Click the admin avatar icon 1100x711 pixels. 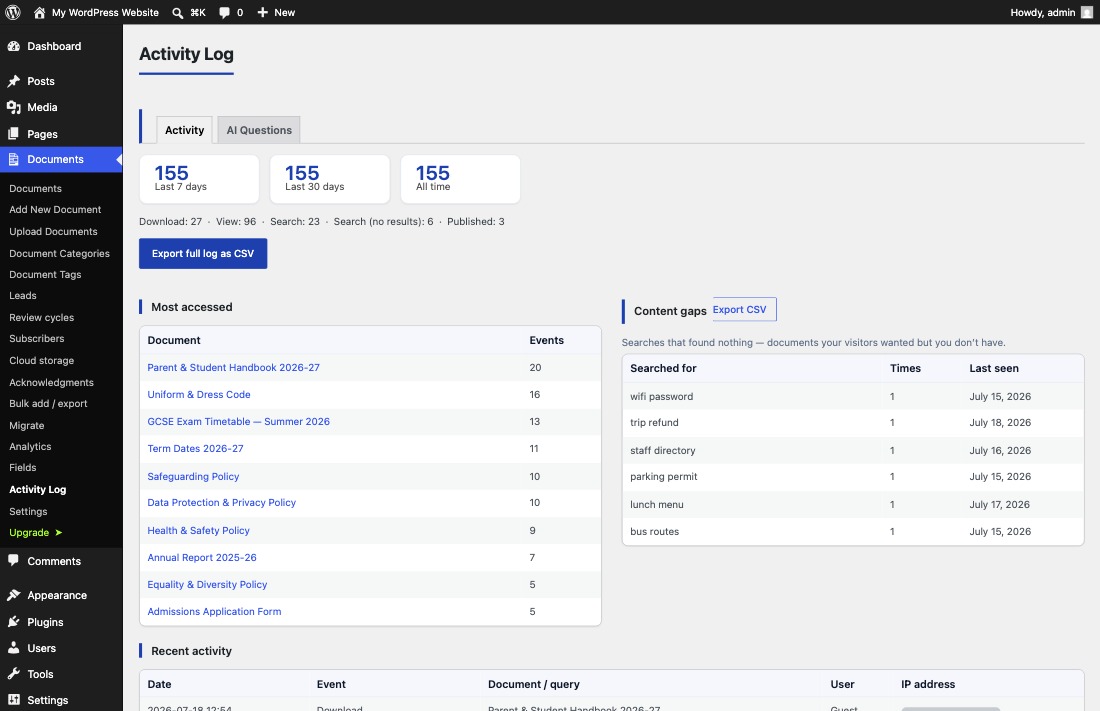[1087, 13]
